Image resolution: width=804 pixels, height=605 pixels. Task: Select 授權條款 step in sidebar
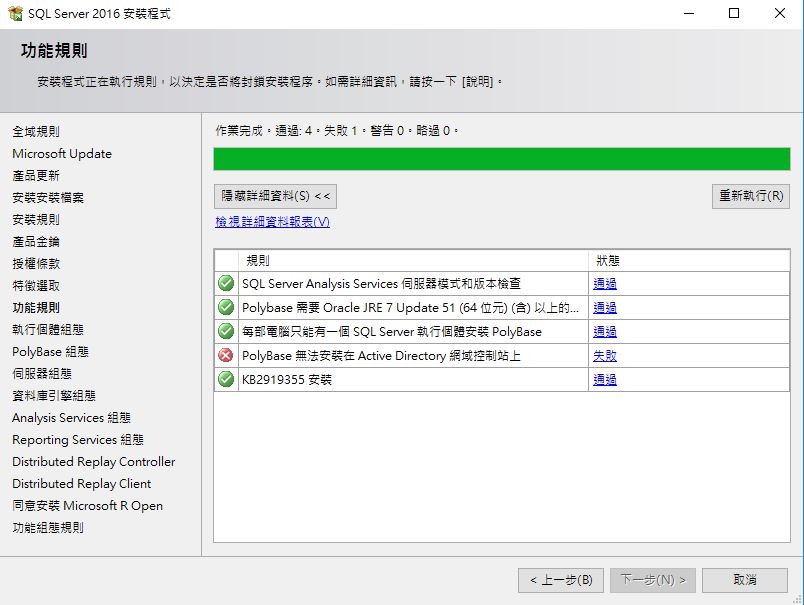coord(36,264)
